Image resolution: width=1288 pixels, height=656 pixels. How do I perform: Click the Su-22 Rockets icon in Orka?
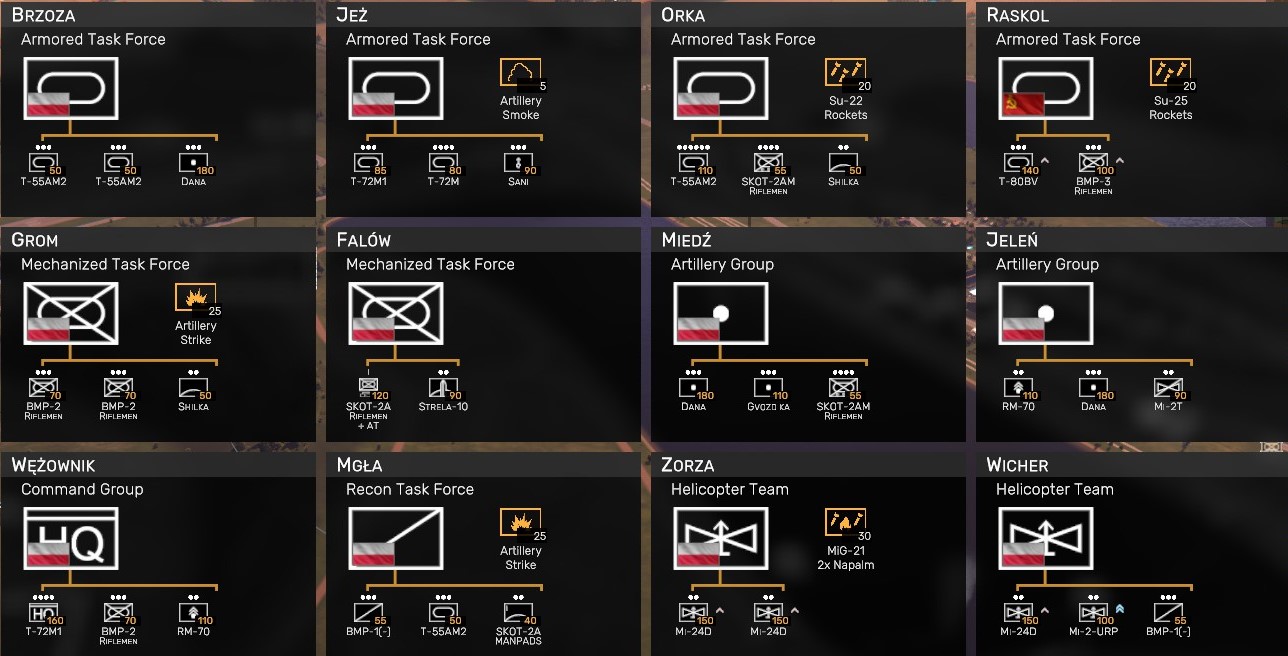[x=845, y=74]
